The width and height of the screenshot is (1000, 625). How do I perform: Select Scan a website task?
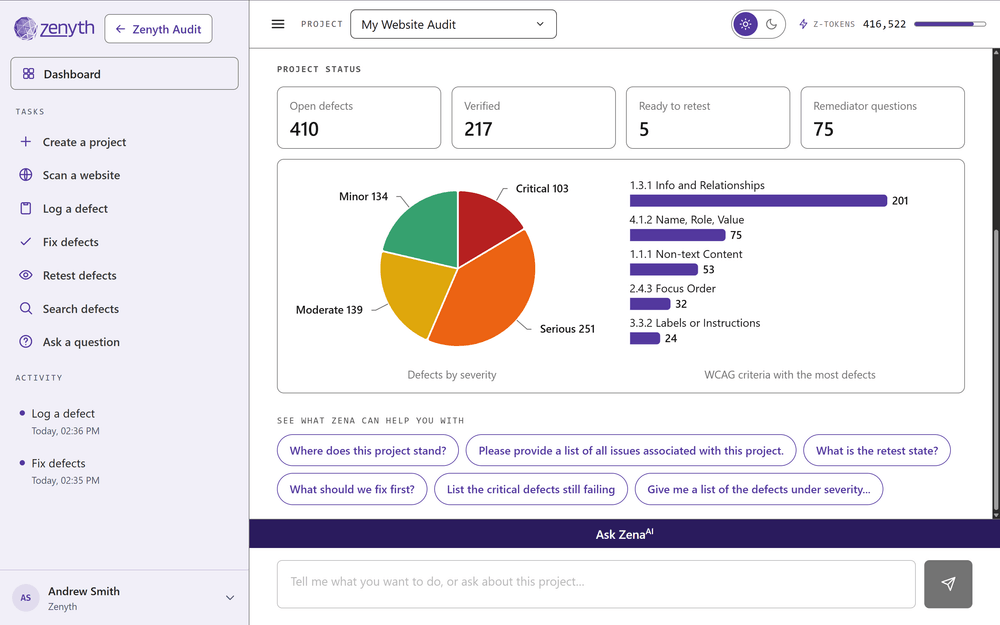click(x=81, y=175)
